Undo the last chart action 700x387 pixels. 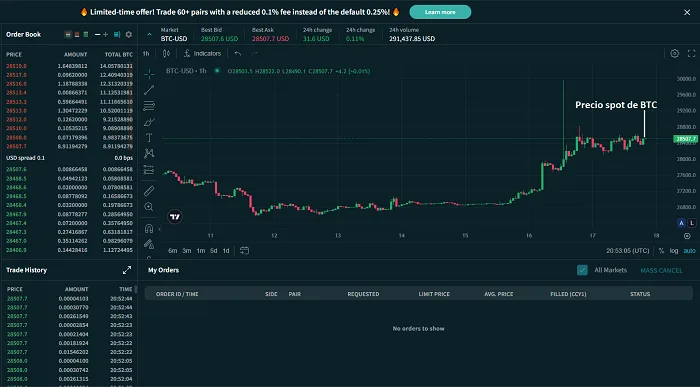point(238,54)
